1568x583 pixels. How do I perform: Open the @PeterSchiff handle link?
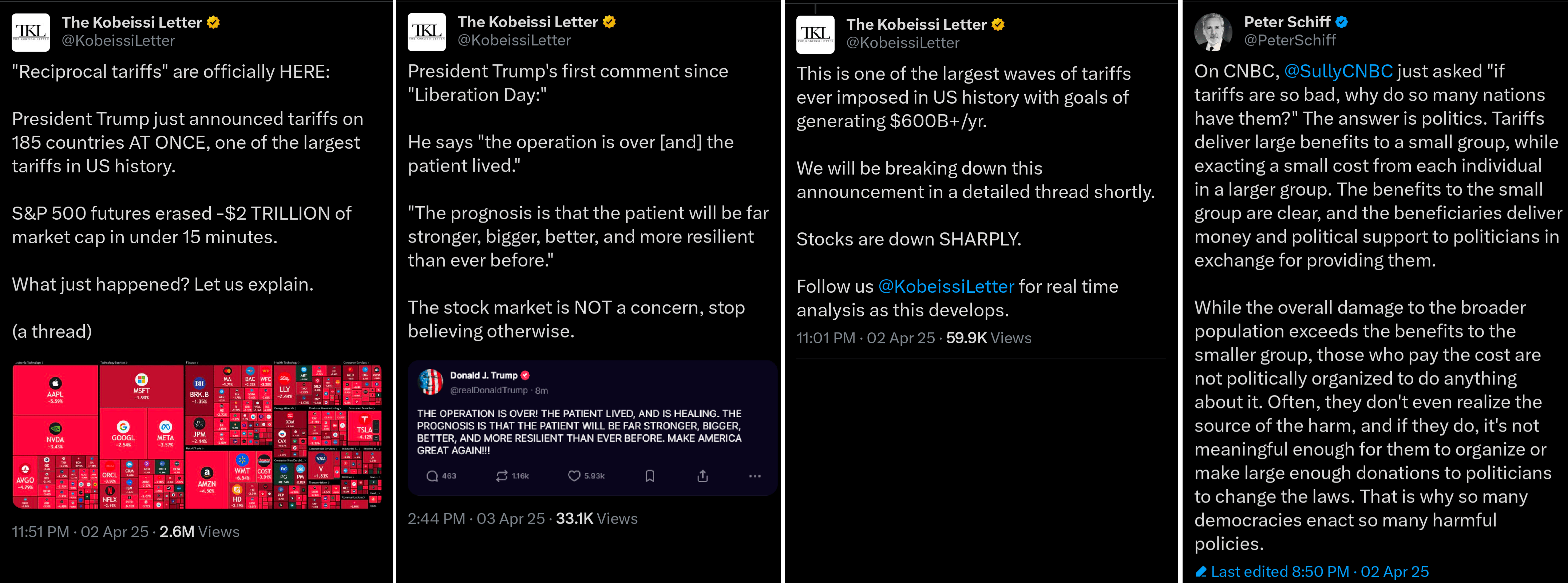(x=1290, y=41)
